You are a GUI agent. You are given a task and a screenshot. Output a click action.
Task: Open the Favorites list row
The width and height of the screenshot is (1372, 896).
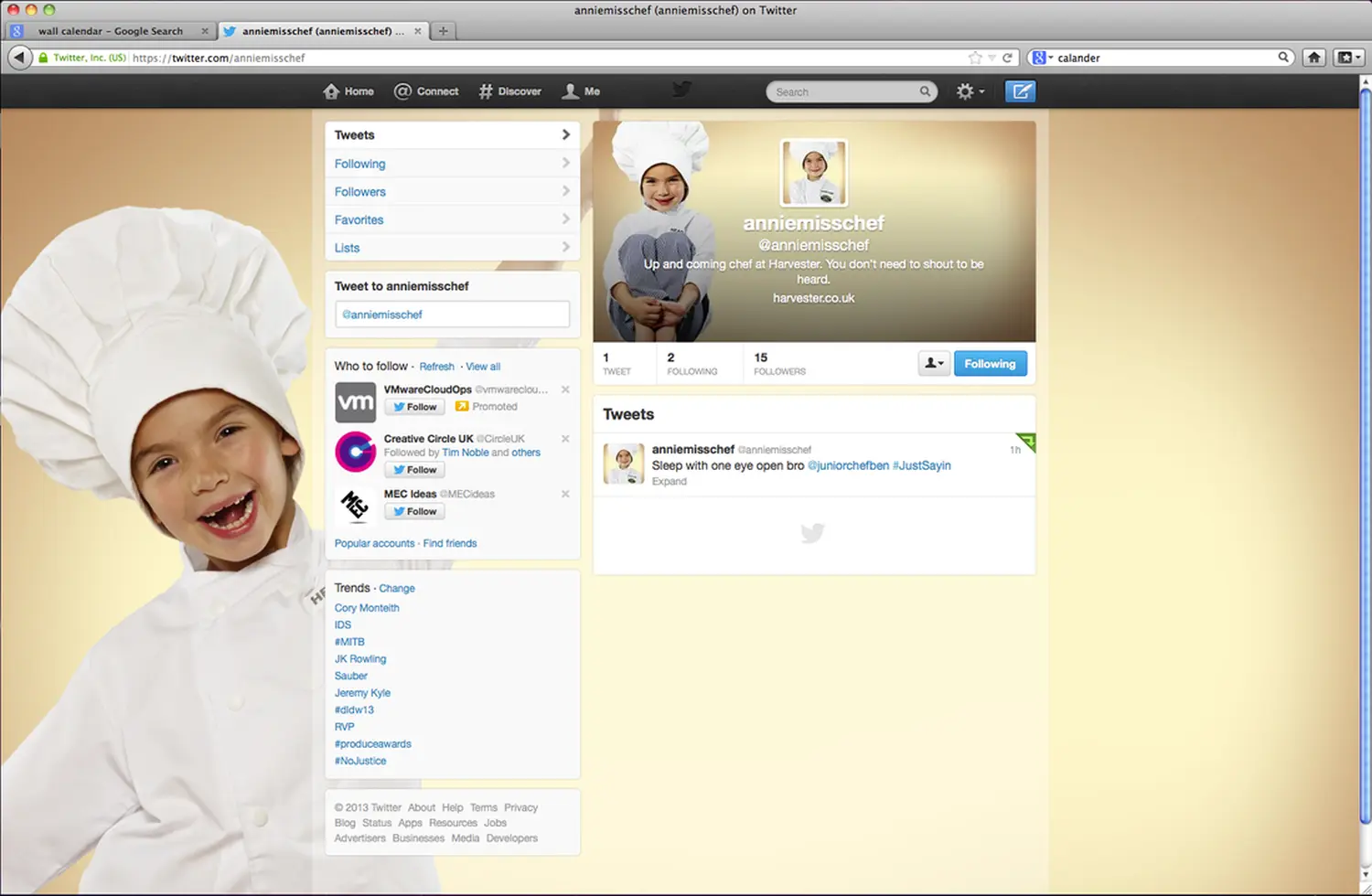tap(452, 220)
